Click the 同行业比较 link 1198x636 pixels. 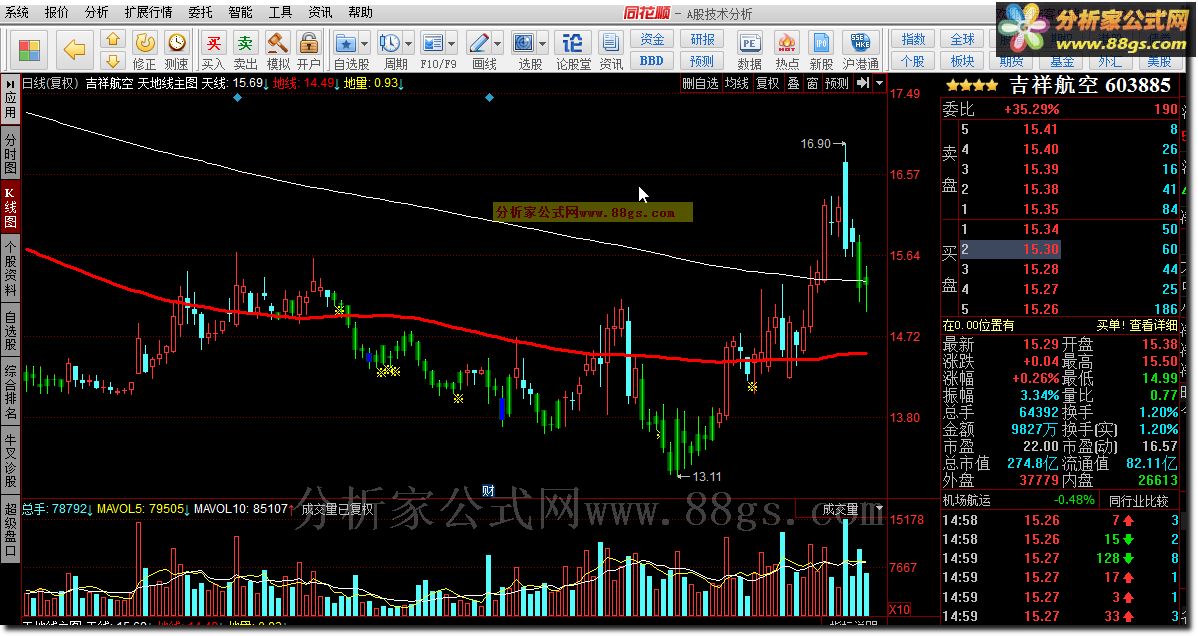pyautogui.click(x=1138, y=501)
